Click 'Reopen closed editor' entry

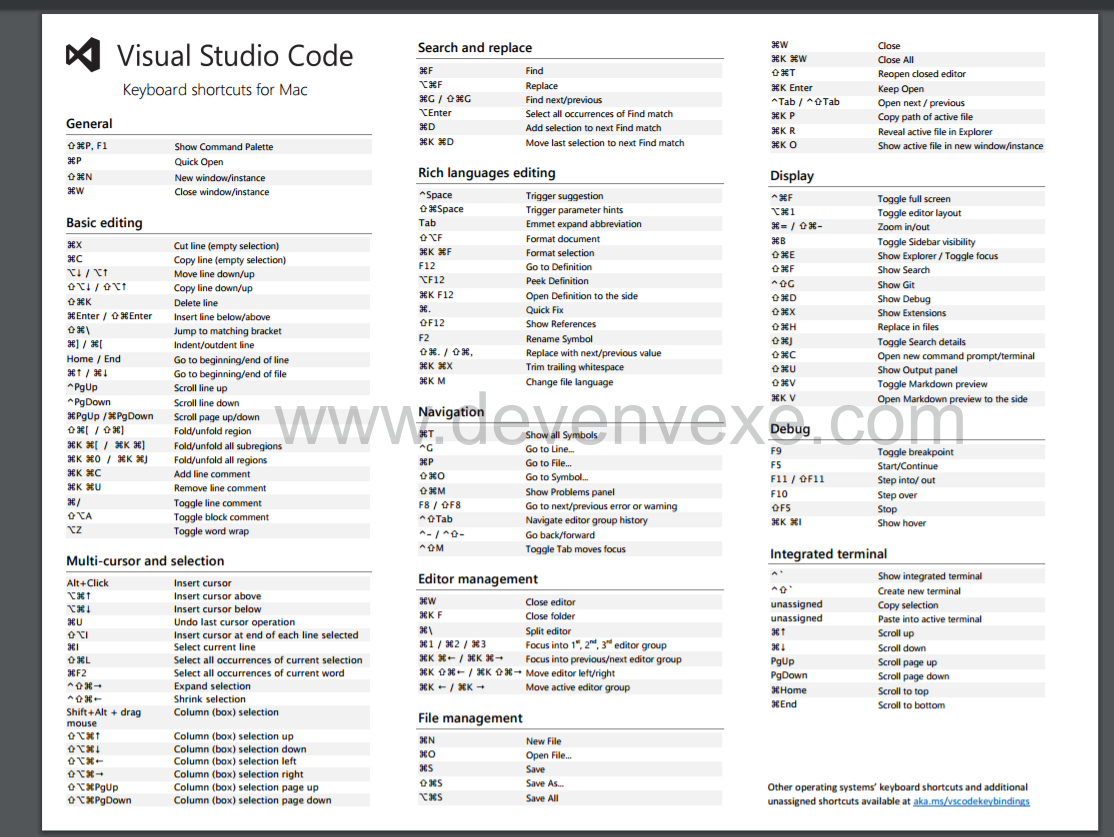[921, 74]
